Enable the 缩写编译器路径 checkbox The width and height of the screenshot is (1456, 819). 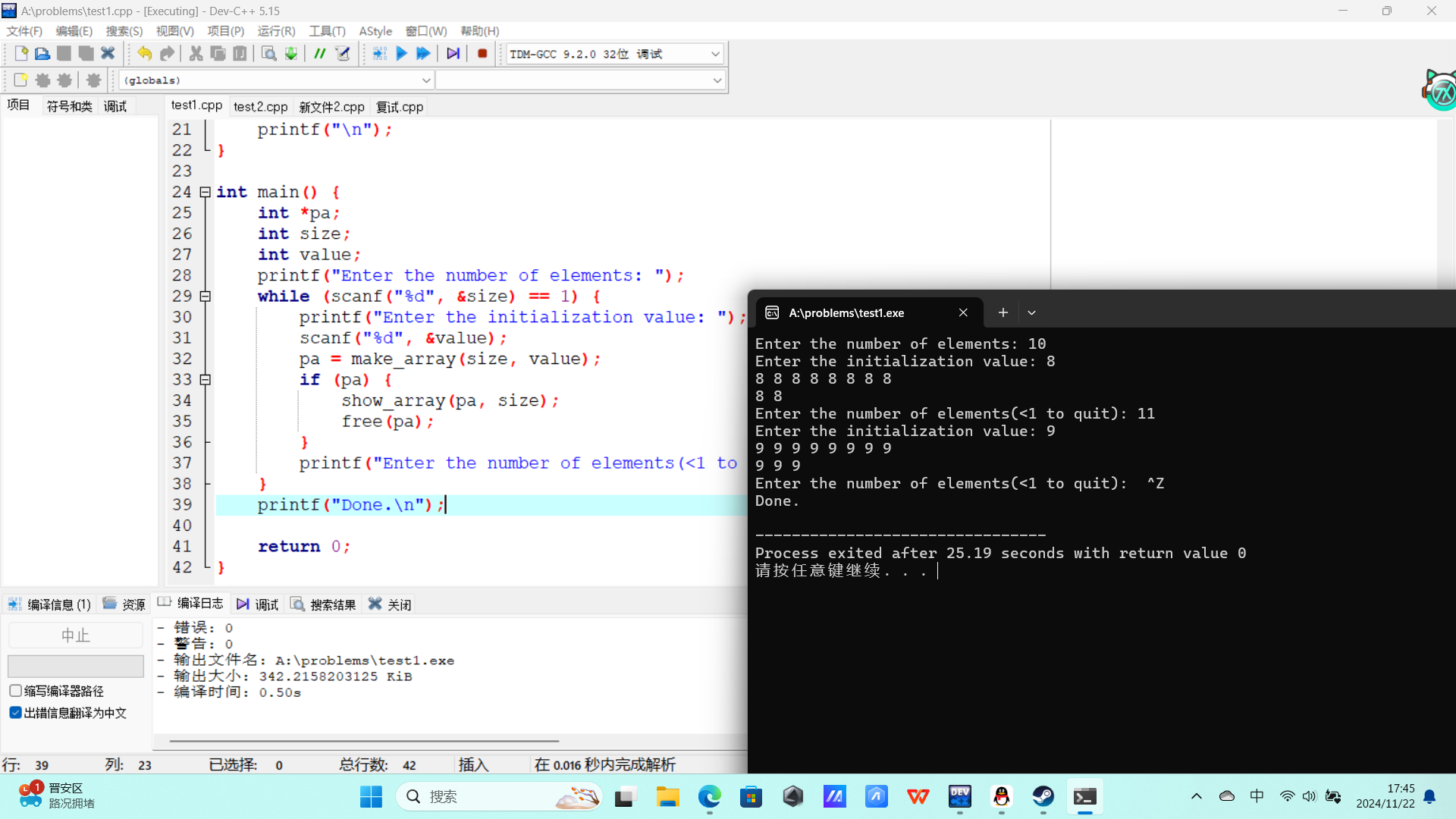(15, 691)
